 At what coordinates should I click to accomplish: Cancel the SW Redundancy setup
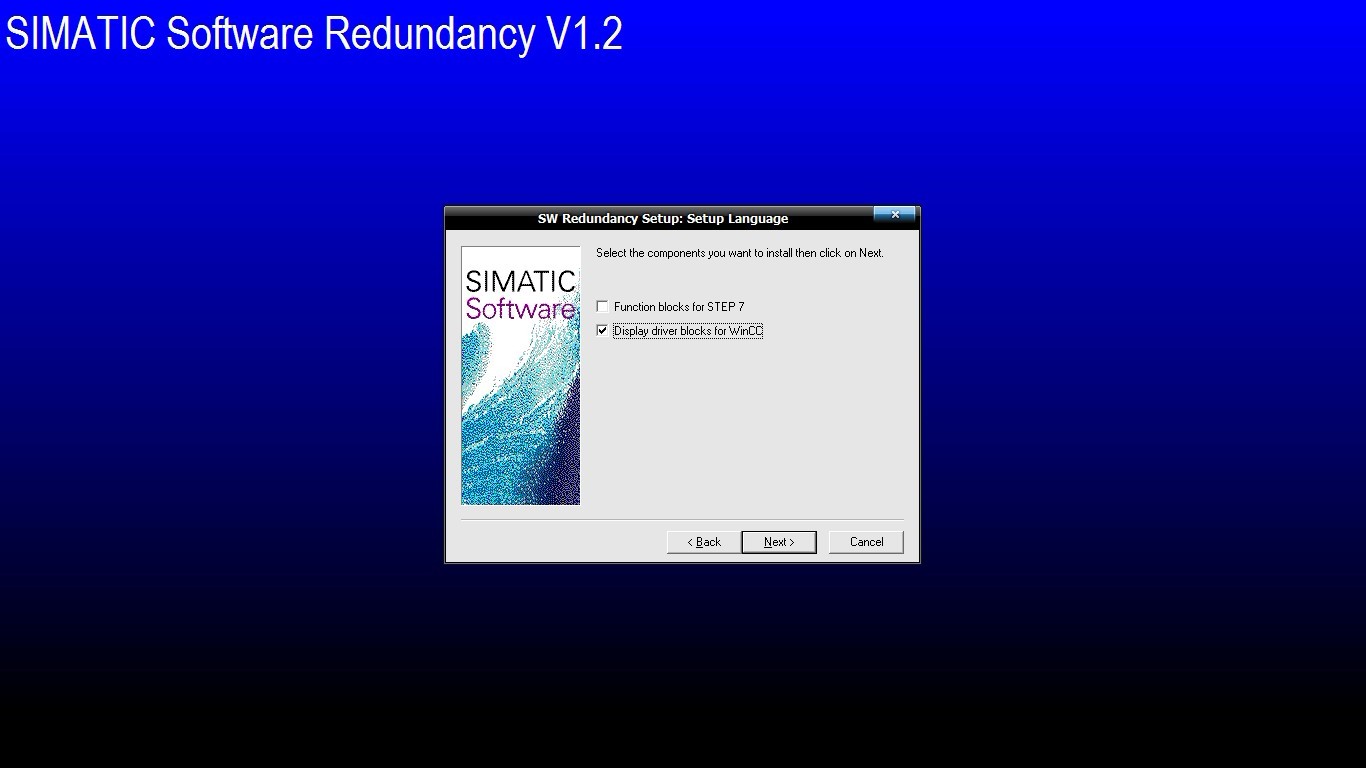point(866,542)
